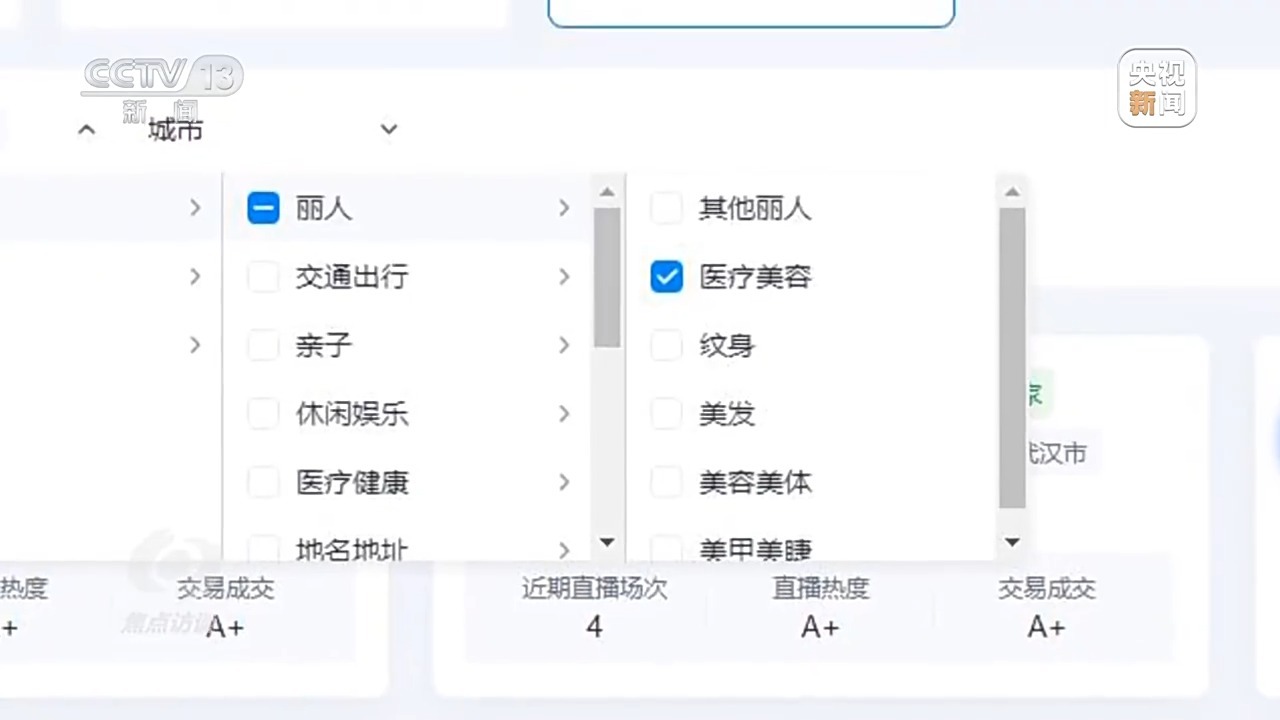The height and width of the screenshot is (720, 1280).
Task: Enable the 纹身 checkbox
Action: tap(666, 345)
